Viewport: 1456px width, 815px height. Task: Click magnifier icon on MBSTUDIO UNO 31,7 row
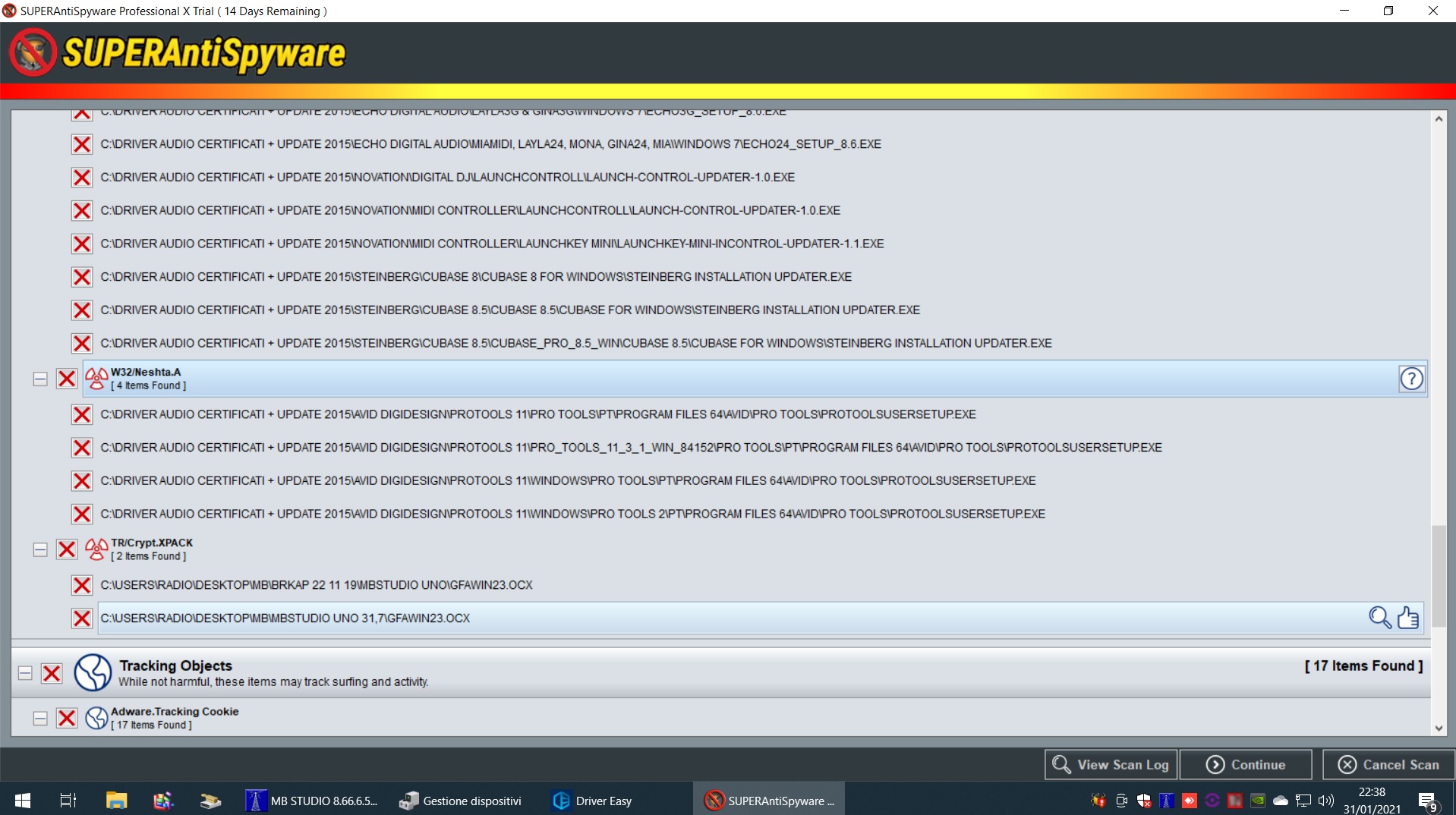point(1379,618)
